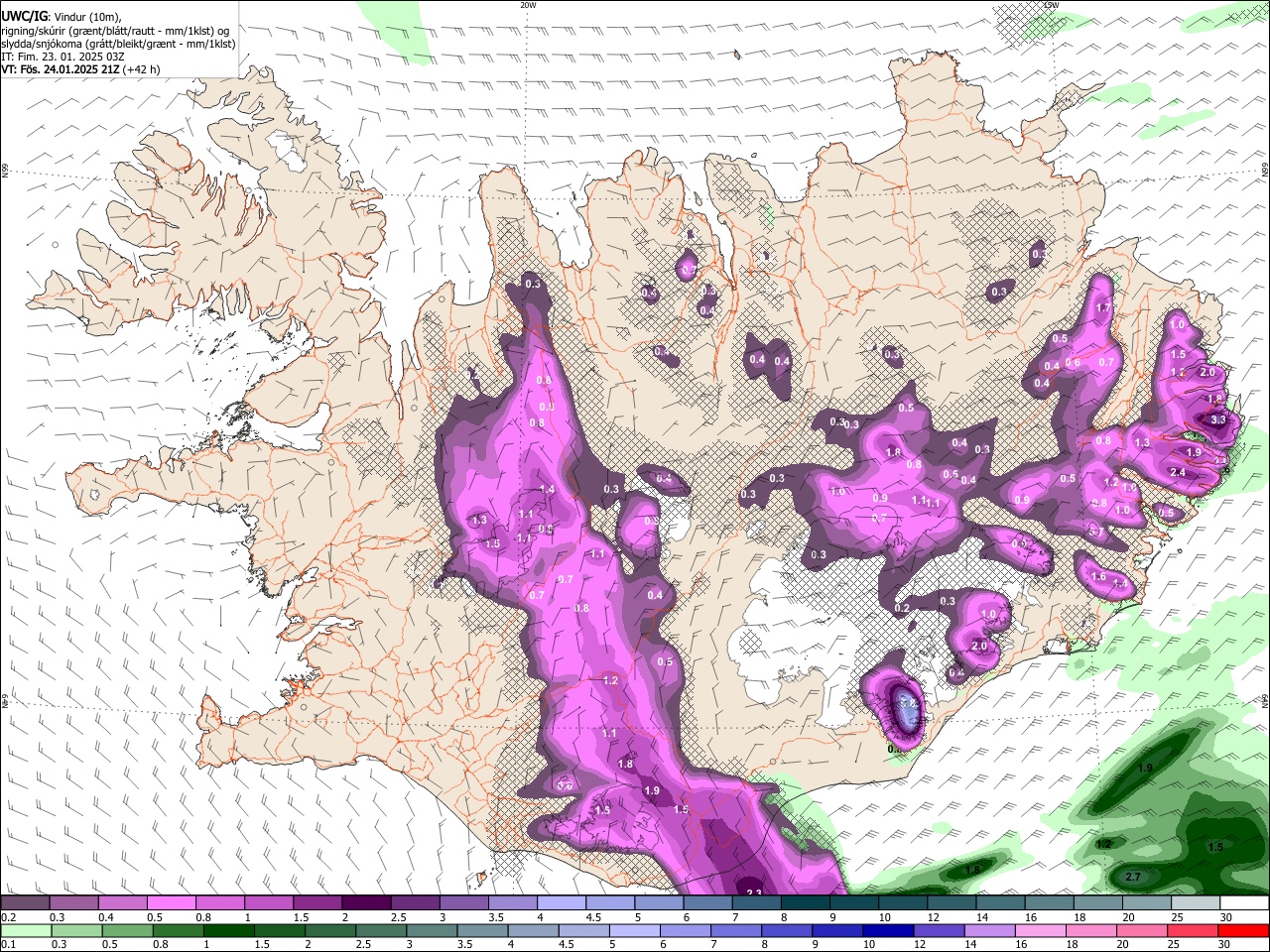Select the lower legend swatch between 2.5 and 3

point(380,930)
